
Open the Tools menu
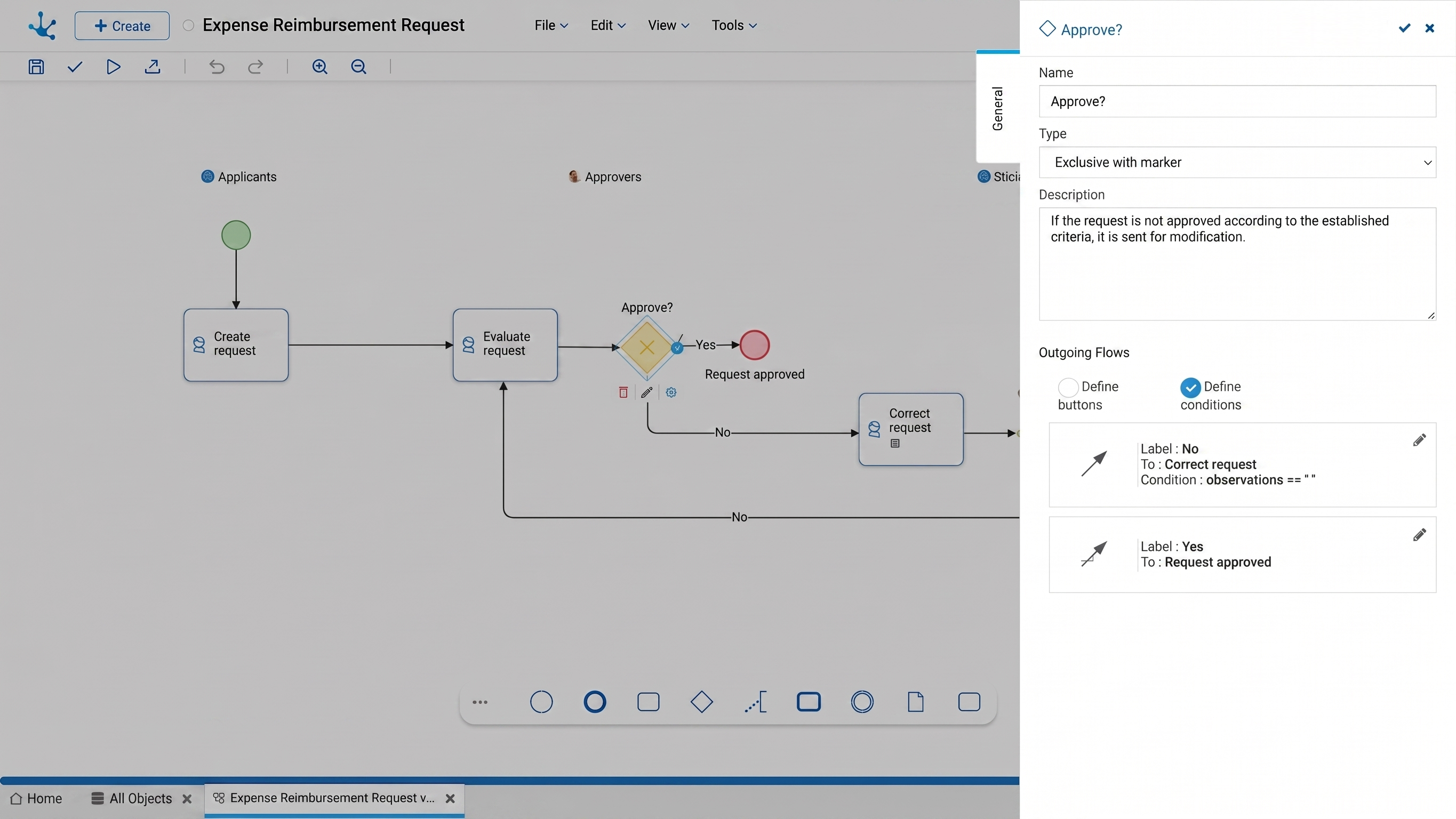(x=734, y=26)
